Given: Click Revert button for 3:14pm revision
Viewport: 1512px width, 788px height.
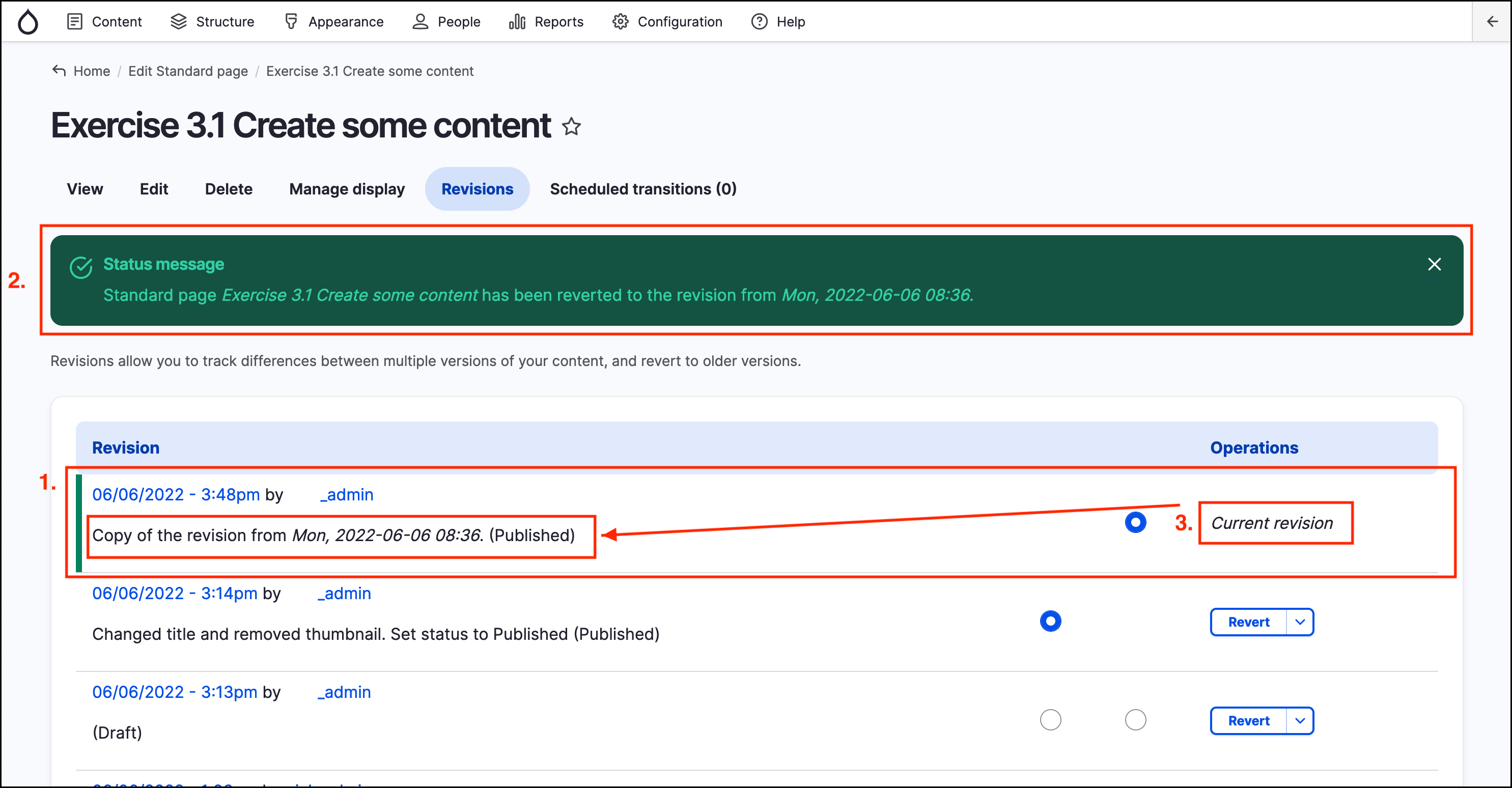Looking at the screenshot, I should [x=1248, y=622].
